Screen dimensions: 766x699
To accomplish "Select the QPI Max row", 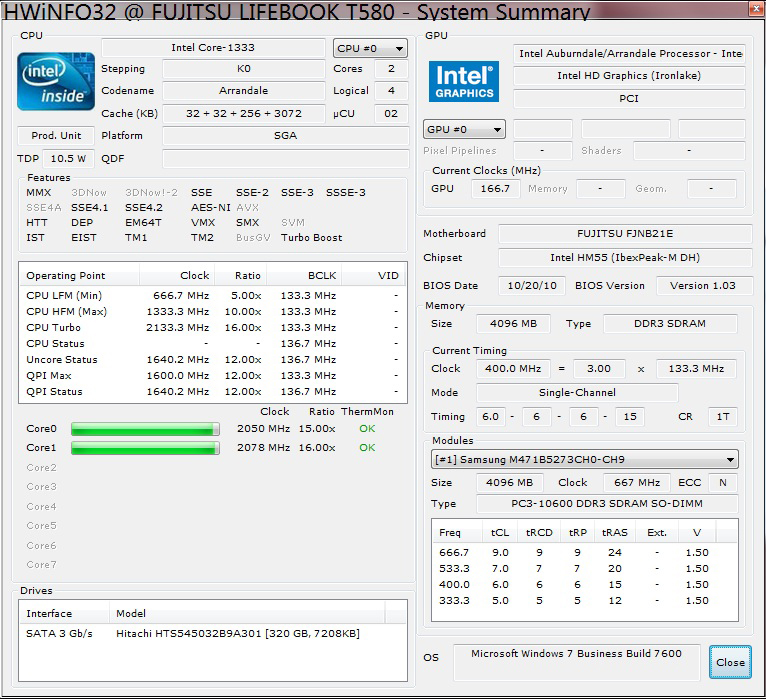I will [x=213, y=376].
